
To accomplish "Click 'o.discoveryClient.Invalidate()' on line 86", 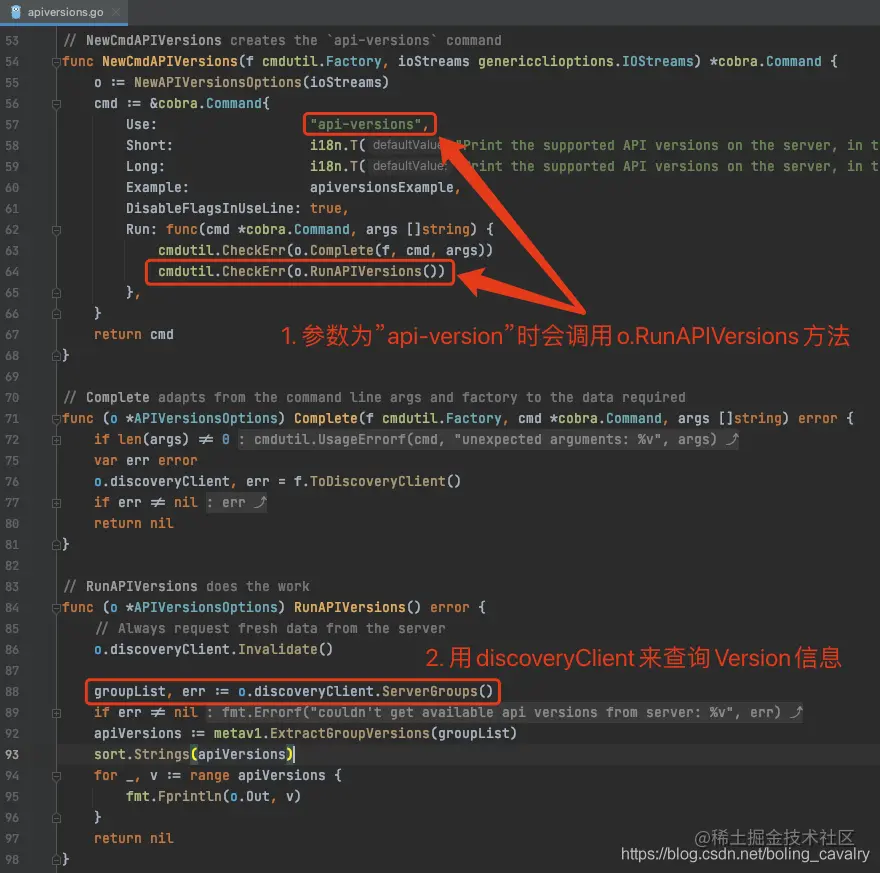I will click(213, 650).
